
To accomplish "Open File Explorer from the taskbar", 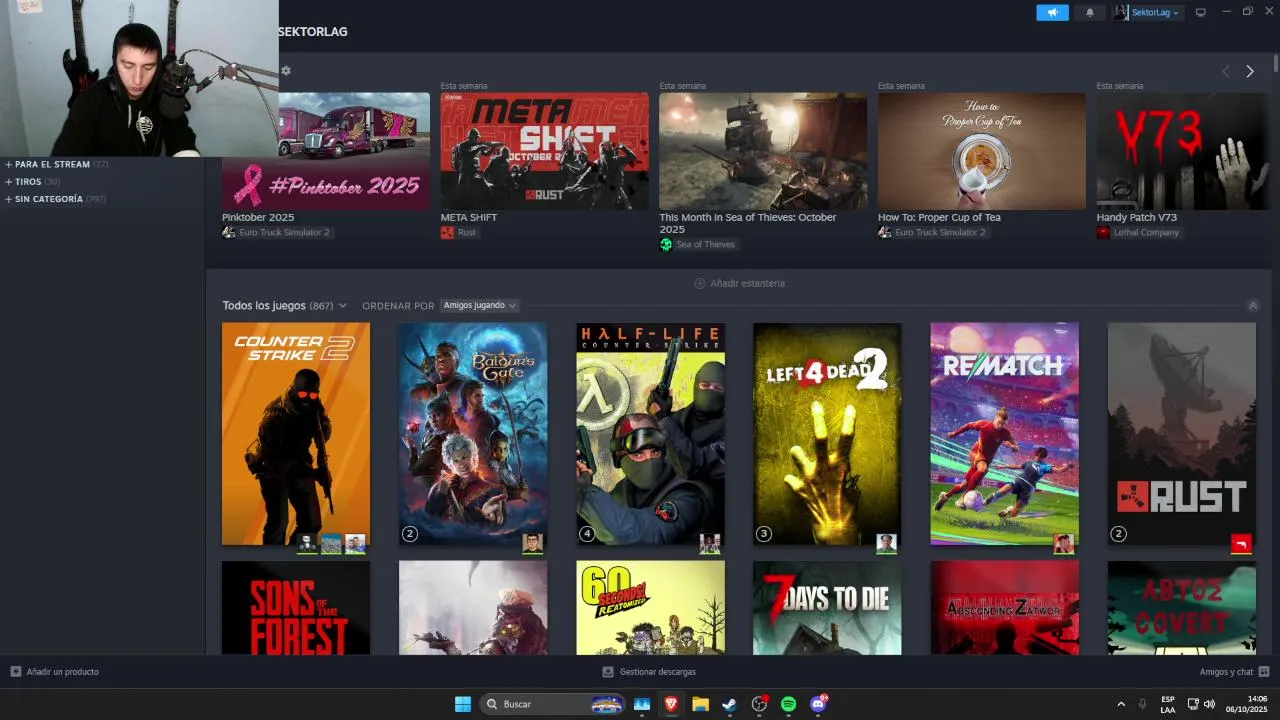I will (700, 704).
